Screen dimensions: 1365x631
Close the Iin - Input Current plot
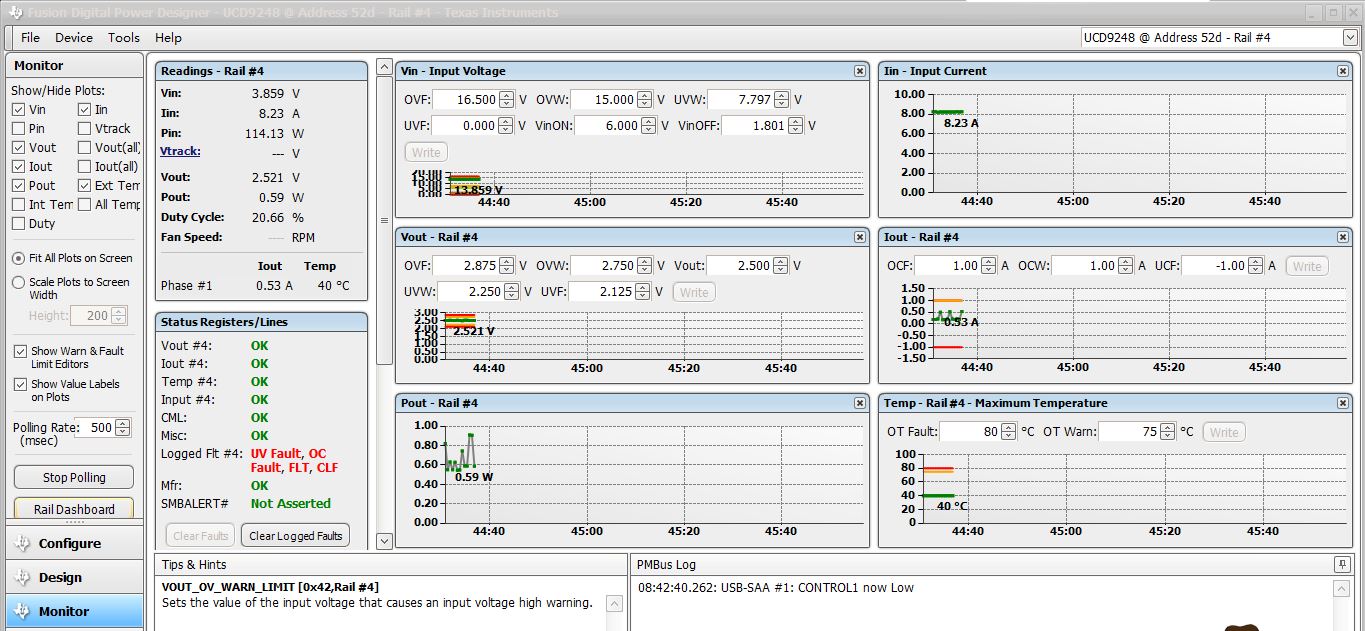(1342, 71)
